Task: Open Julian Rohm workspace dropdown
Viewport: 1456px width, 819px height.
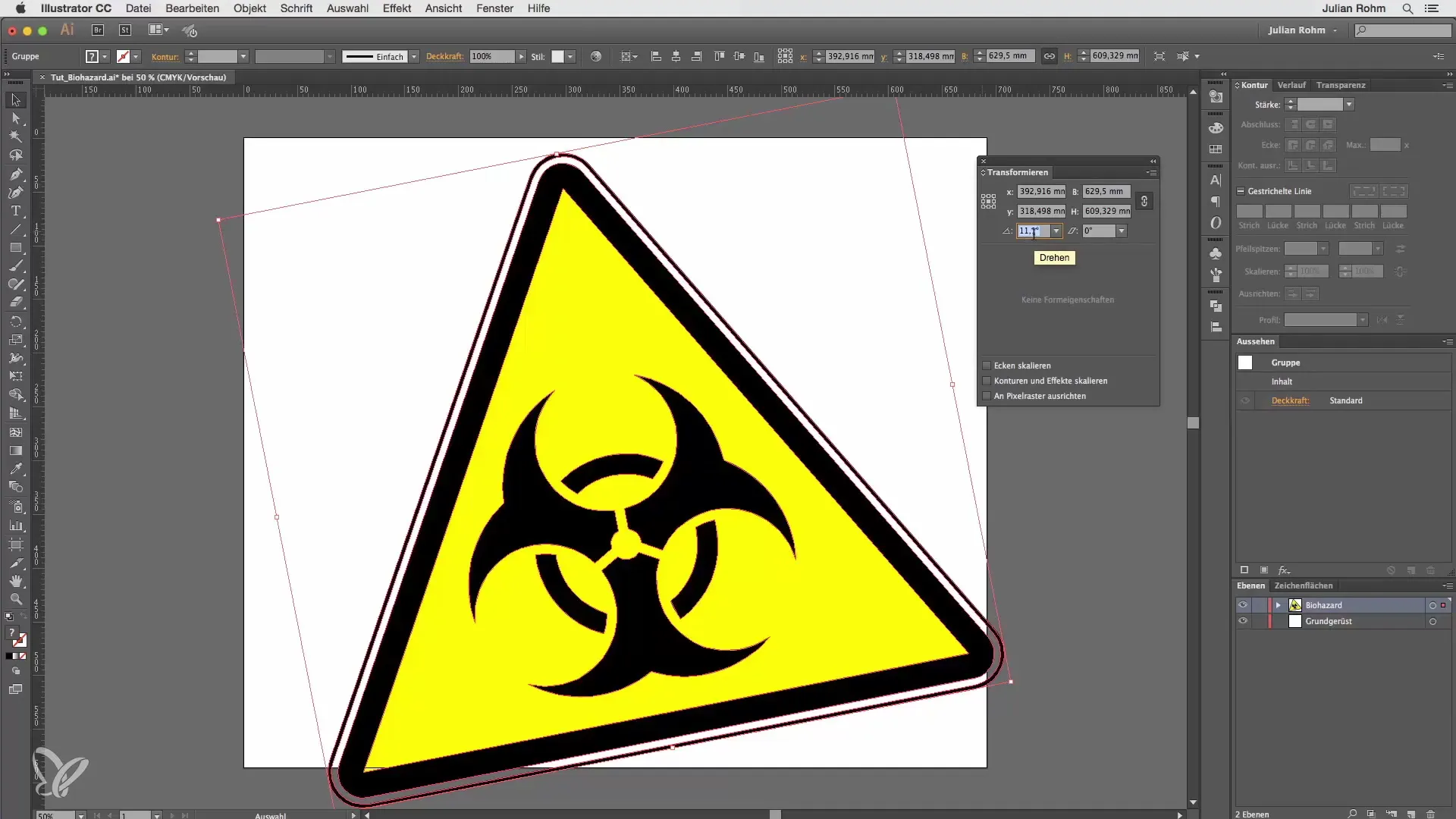Action: click(1304, 30)
